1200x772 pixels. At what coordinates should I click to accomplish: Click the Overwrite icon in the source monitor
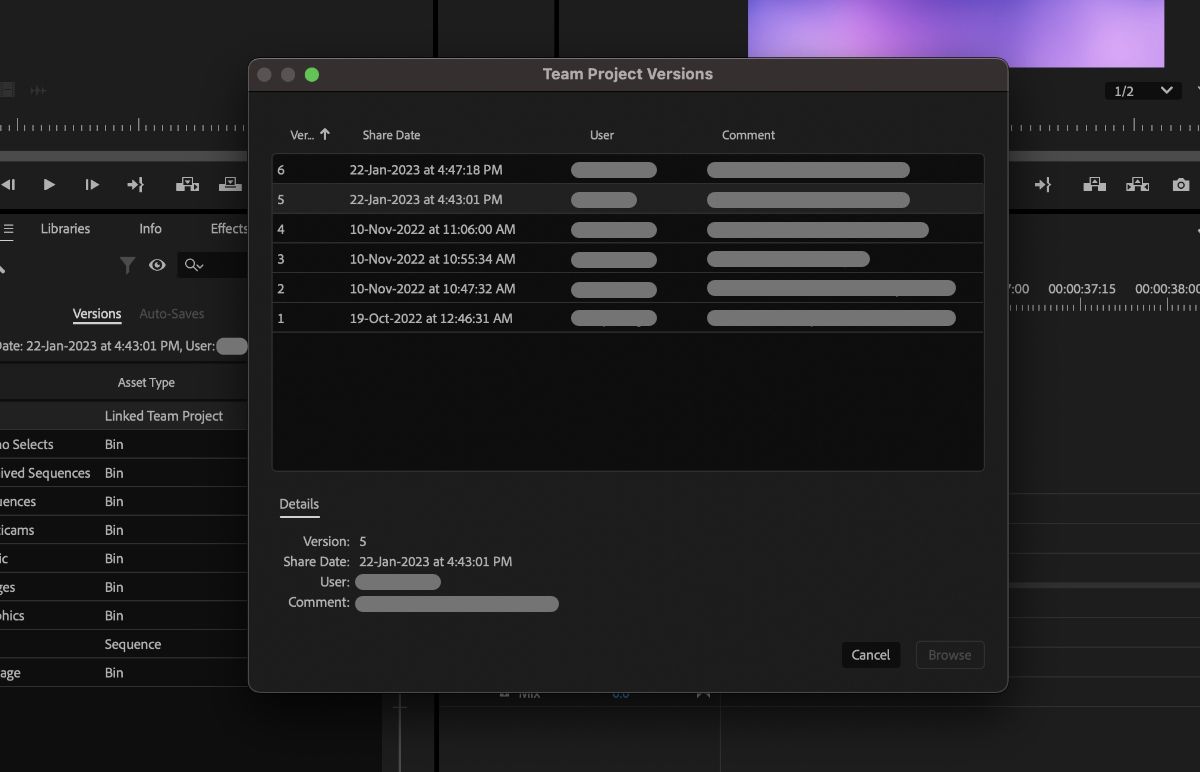click(229, 184)
